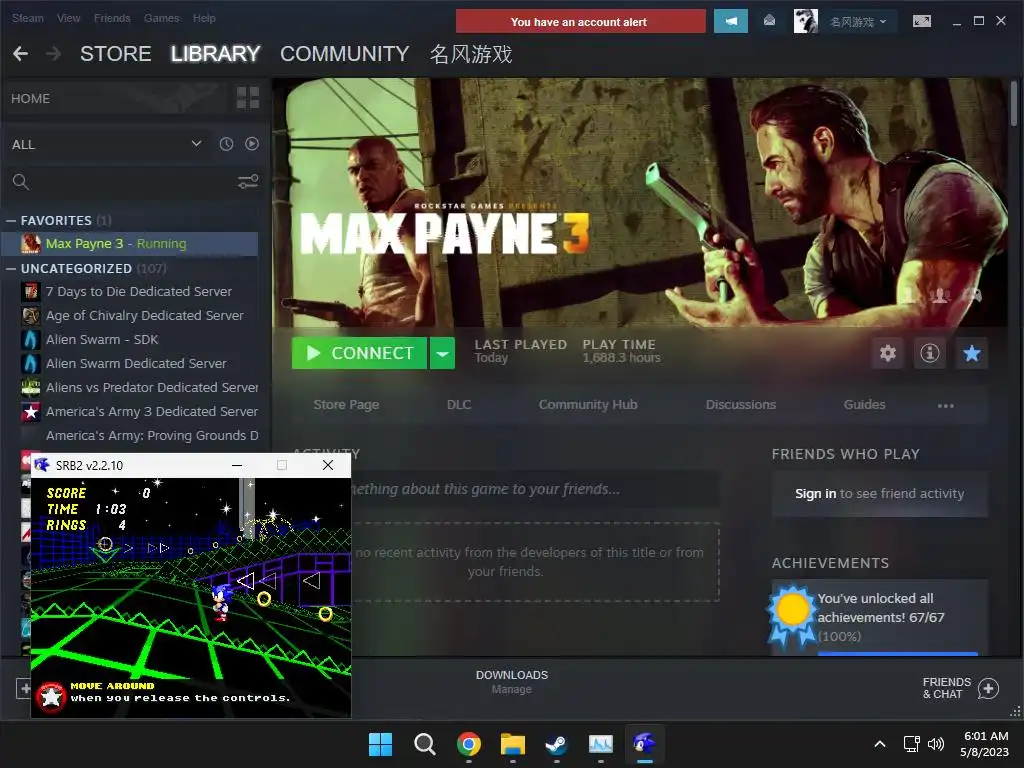Screen dimensions: 1024x768
Task: Click the Friends & Chat plus icon
Action: pos(988,688)
